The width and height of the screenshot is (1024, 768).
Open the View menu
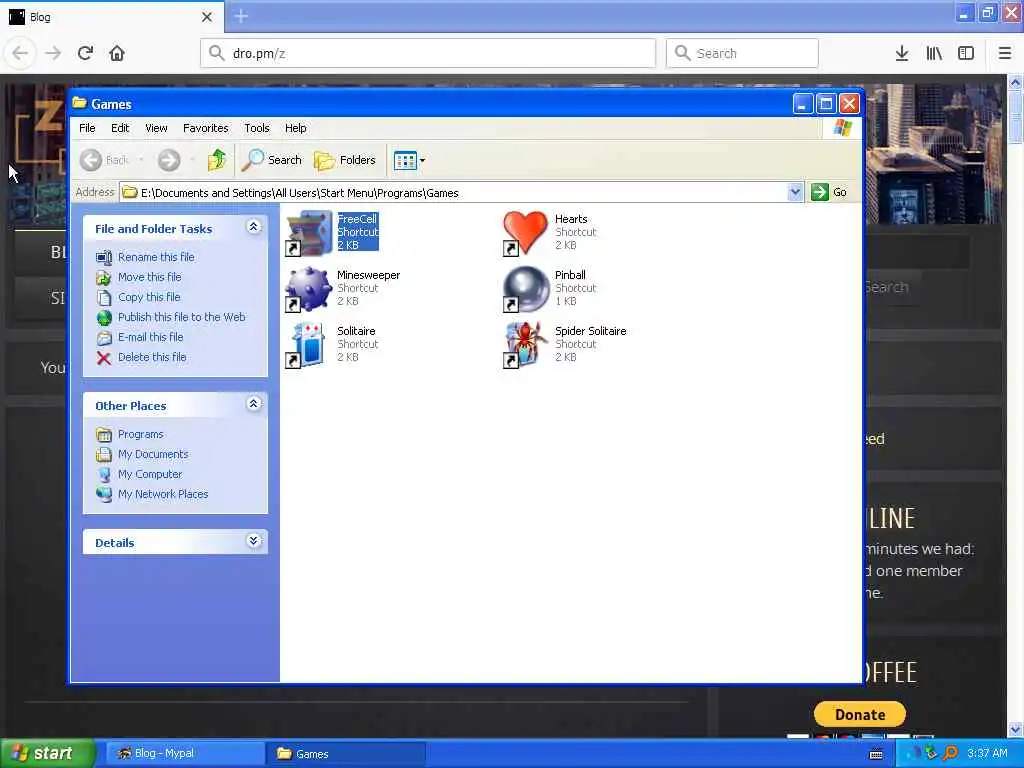156,128
